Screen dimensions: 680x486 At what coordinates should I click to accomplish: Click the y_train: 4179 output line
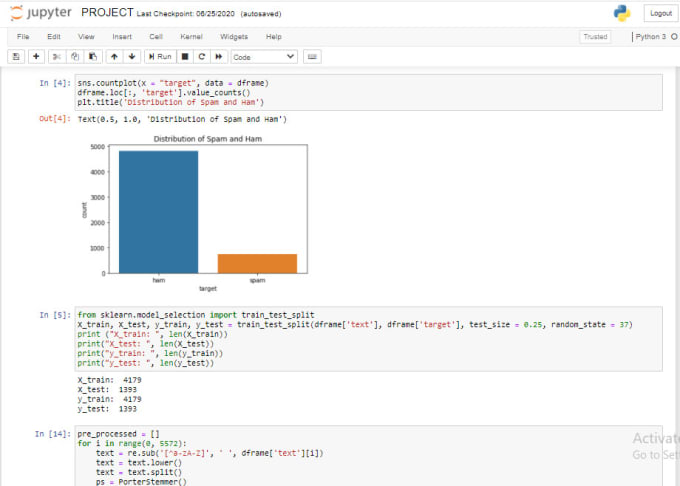109,399
